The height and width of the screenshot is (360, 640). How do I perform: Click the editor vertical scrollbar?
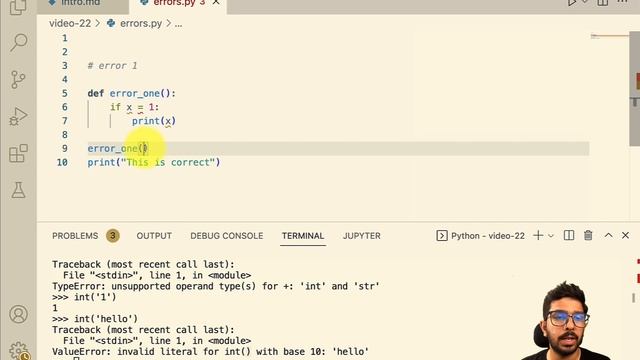pyautogui.click(x=634, y=89)
